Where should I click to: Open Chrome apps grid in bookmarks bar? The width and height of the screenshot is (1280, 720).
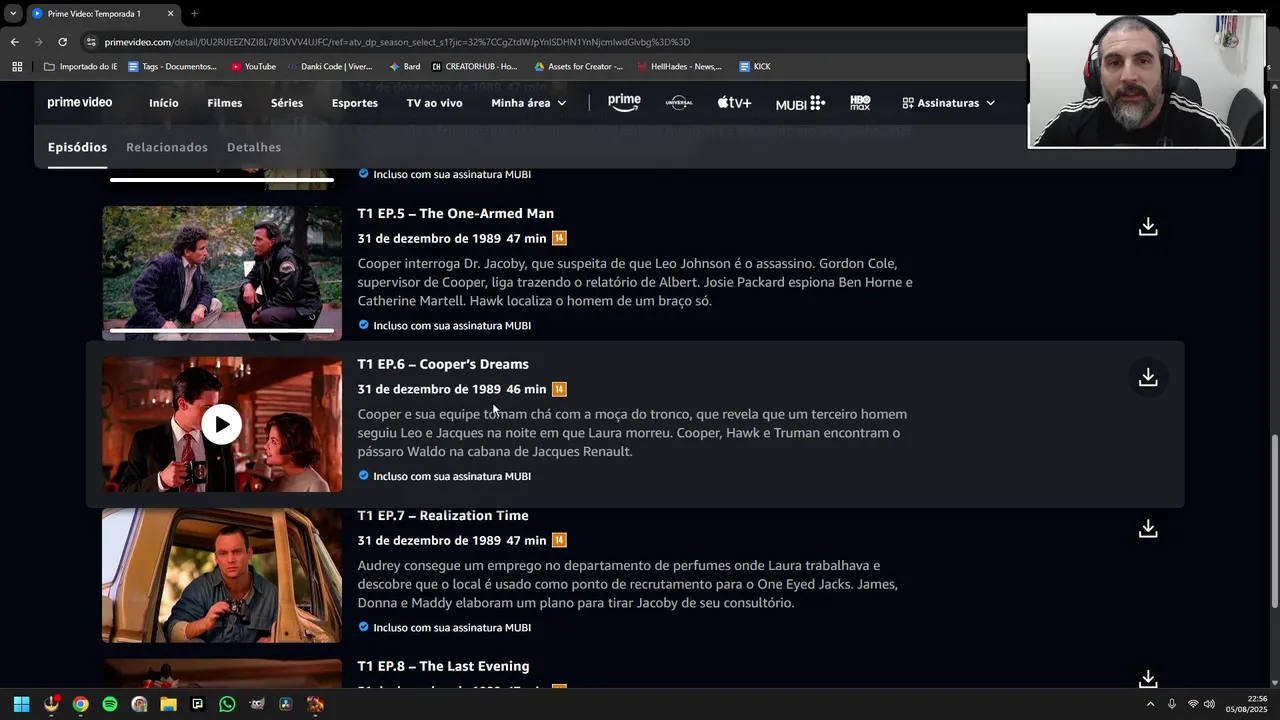(x=17, y=67)
